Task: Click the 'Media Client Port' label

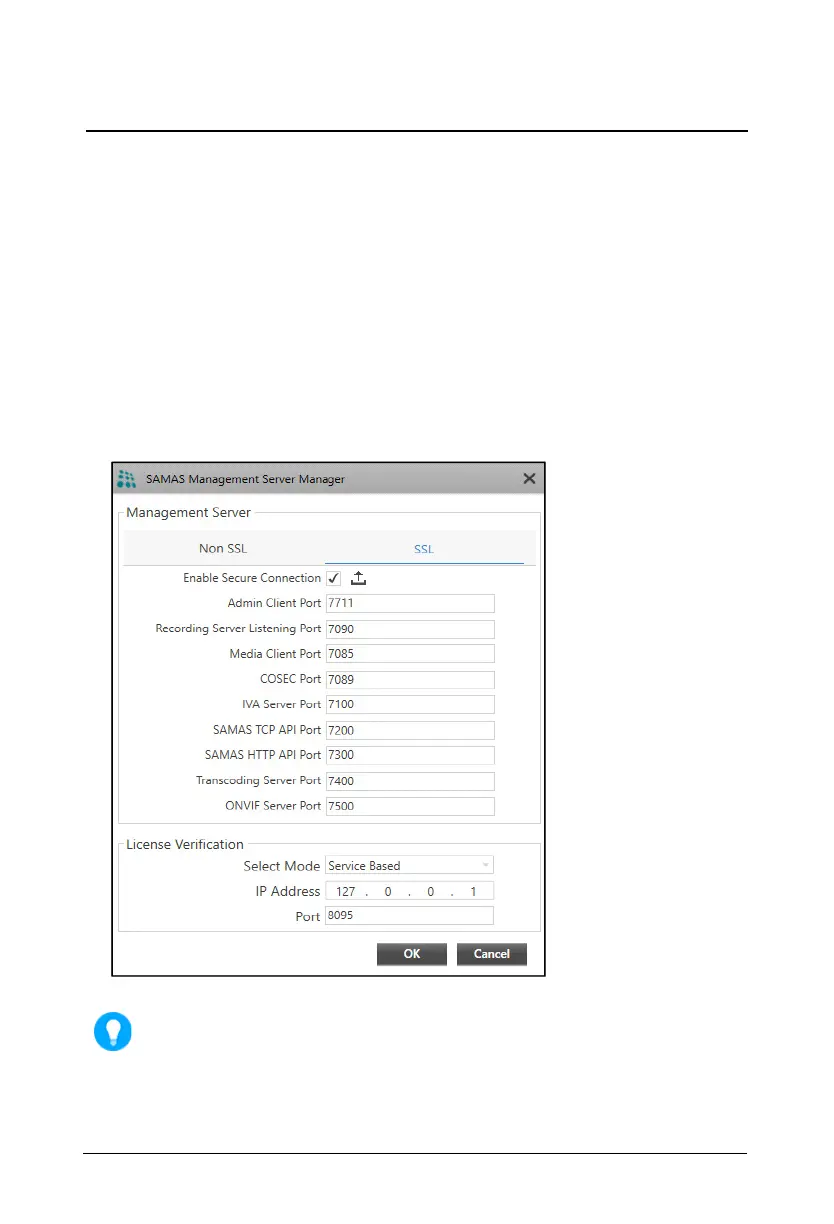Action: coord(276,654)
